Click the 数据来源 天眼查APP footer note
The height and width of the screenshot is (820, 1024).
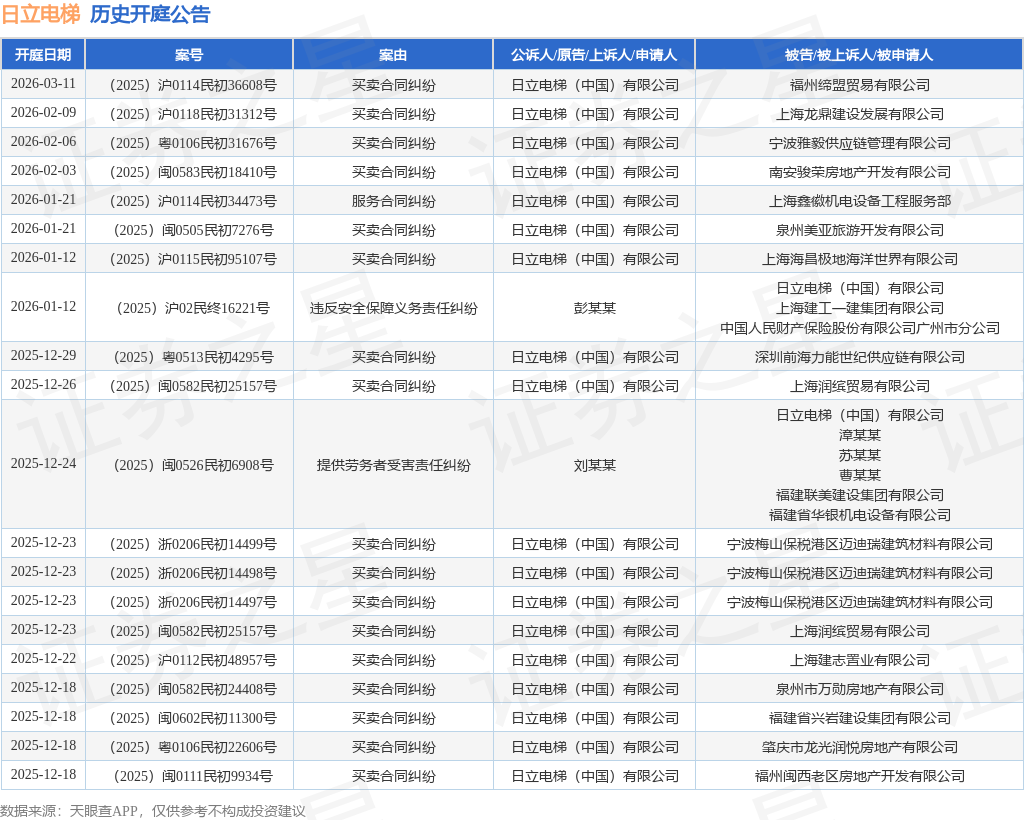[153, 811]
